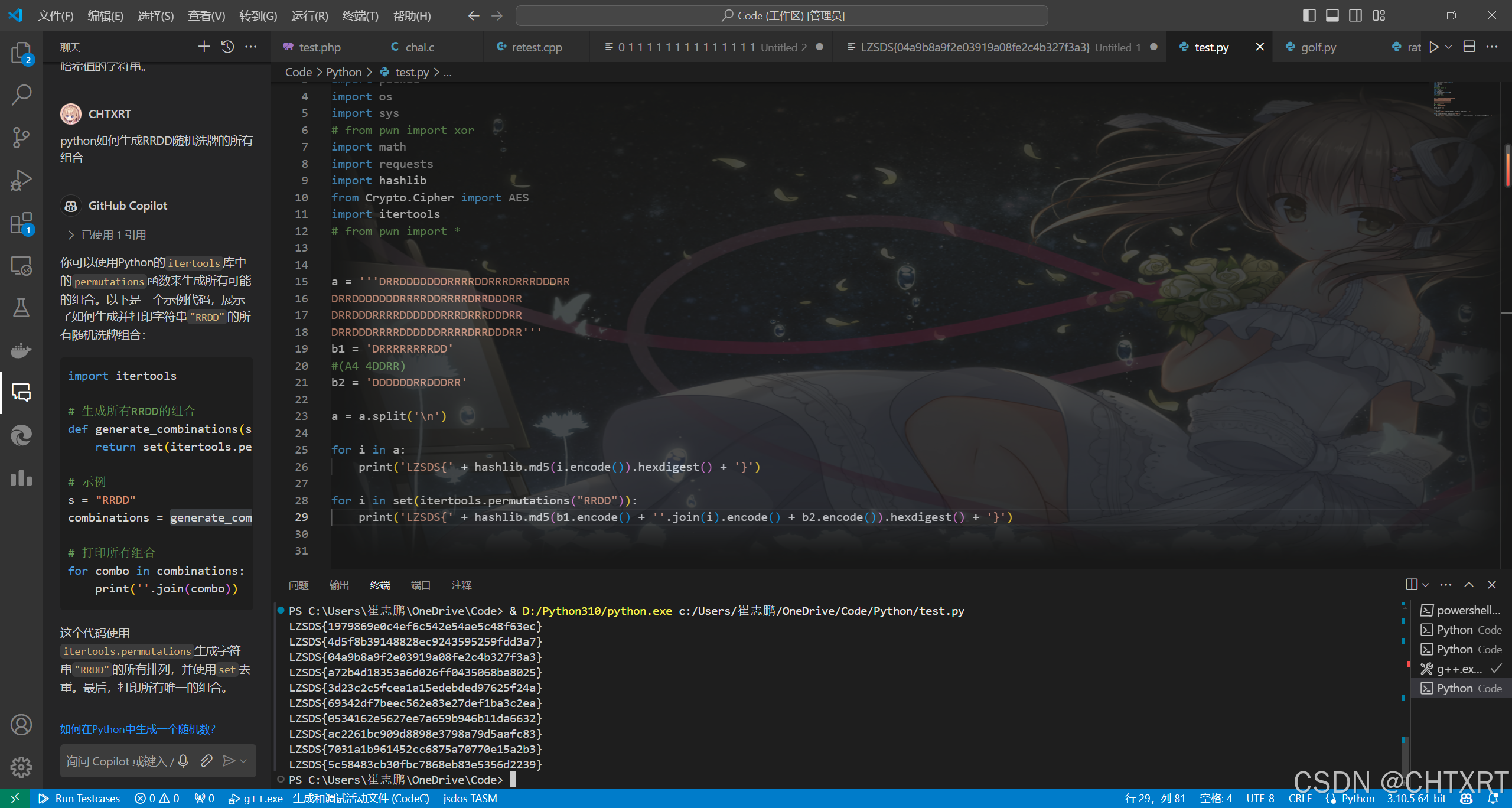
Task: Open chat panel more actions
Action: pyautogui.click(x=251, y=47)
